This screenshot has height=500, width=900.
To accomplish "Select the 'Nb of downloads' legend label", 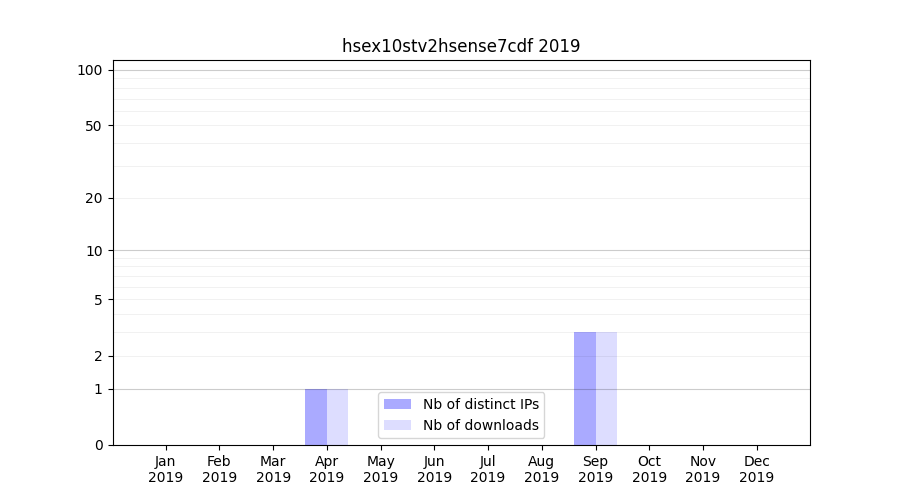I will click(x=480, y=425).
